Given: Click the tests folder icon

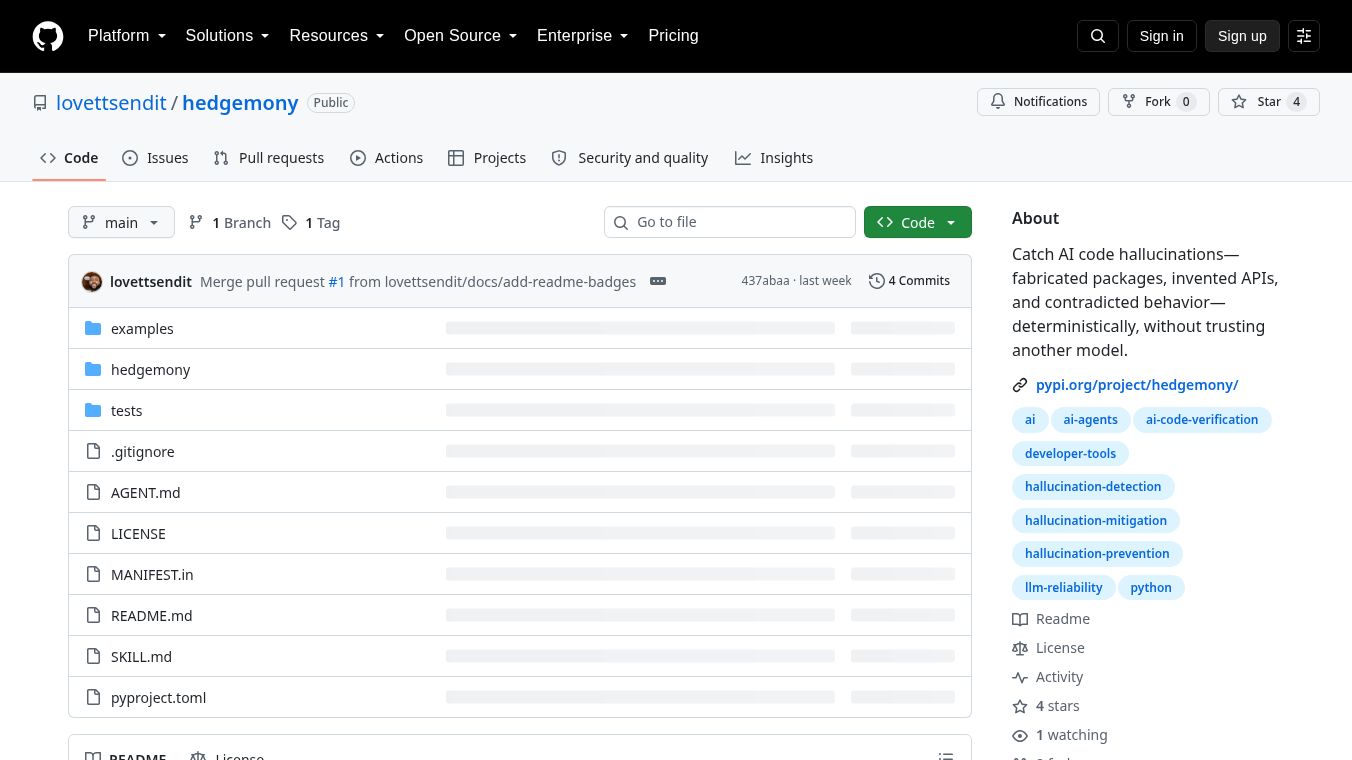Looking at the screenshot, I should click(93, 410).
